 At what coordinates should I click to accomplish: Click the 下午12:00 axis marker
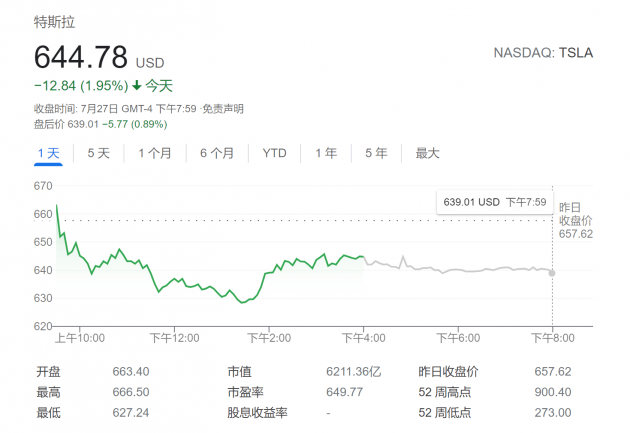(x=174, y=338)
